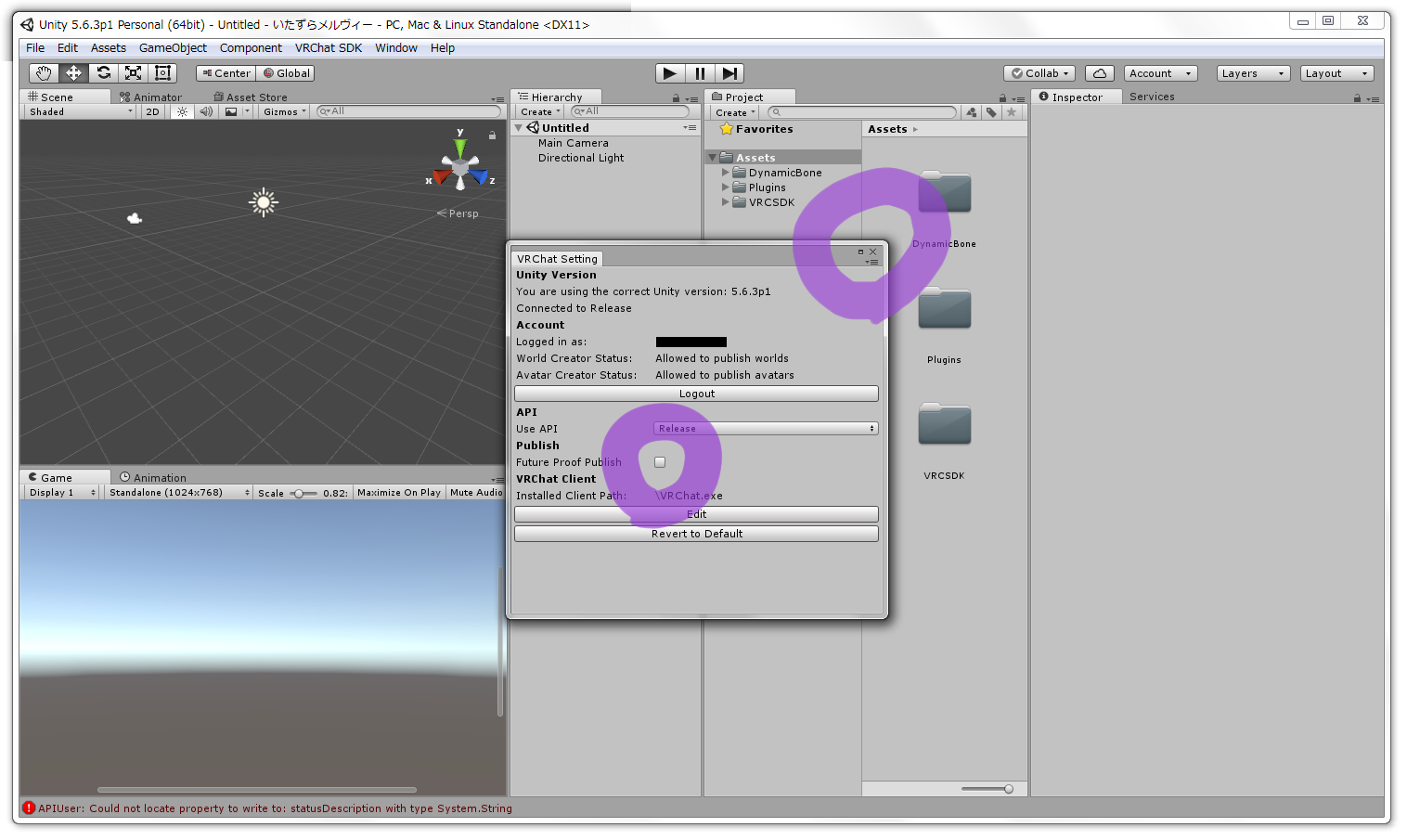Click the Pause button

coord(700,73)
